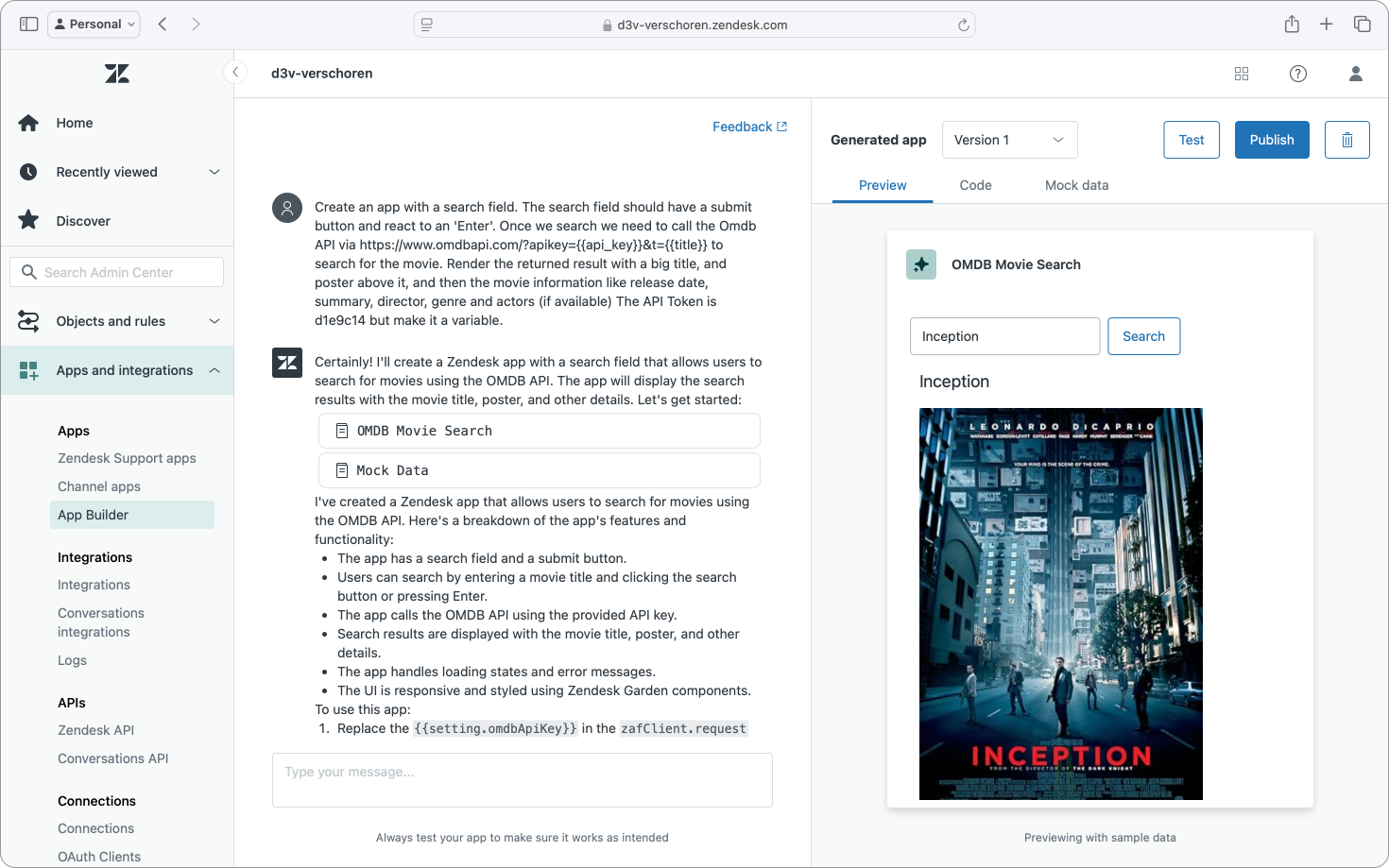Open the user profile icon
The height and width of the screenshot is (868, 1389).
click(1356, 74)
